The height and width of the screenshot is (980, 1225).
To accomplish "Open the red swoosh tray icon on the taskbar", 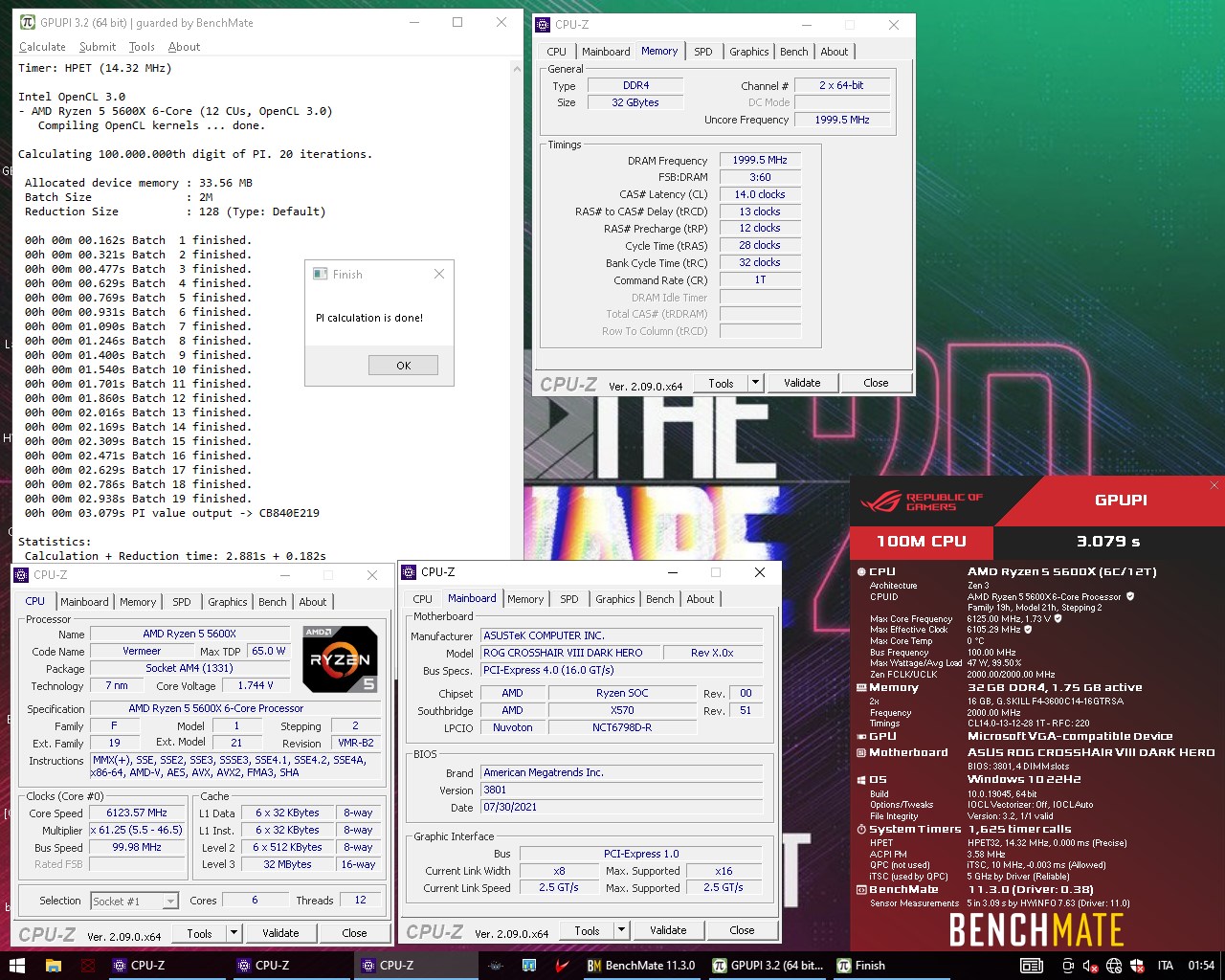I will [x=563, y=965].
